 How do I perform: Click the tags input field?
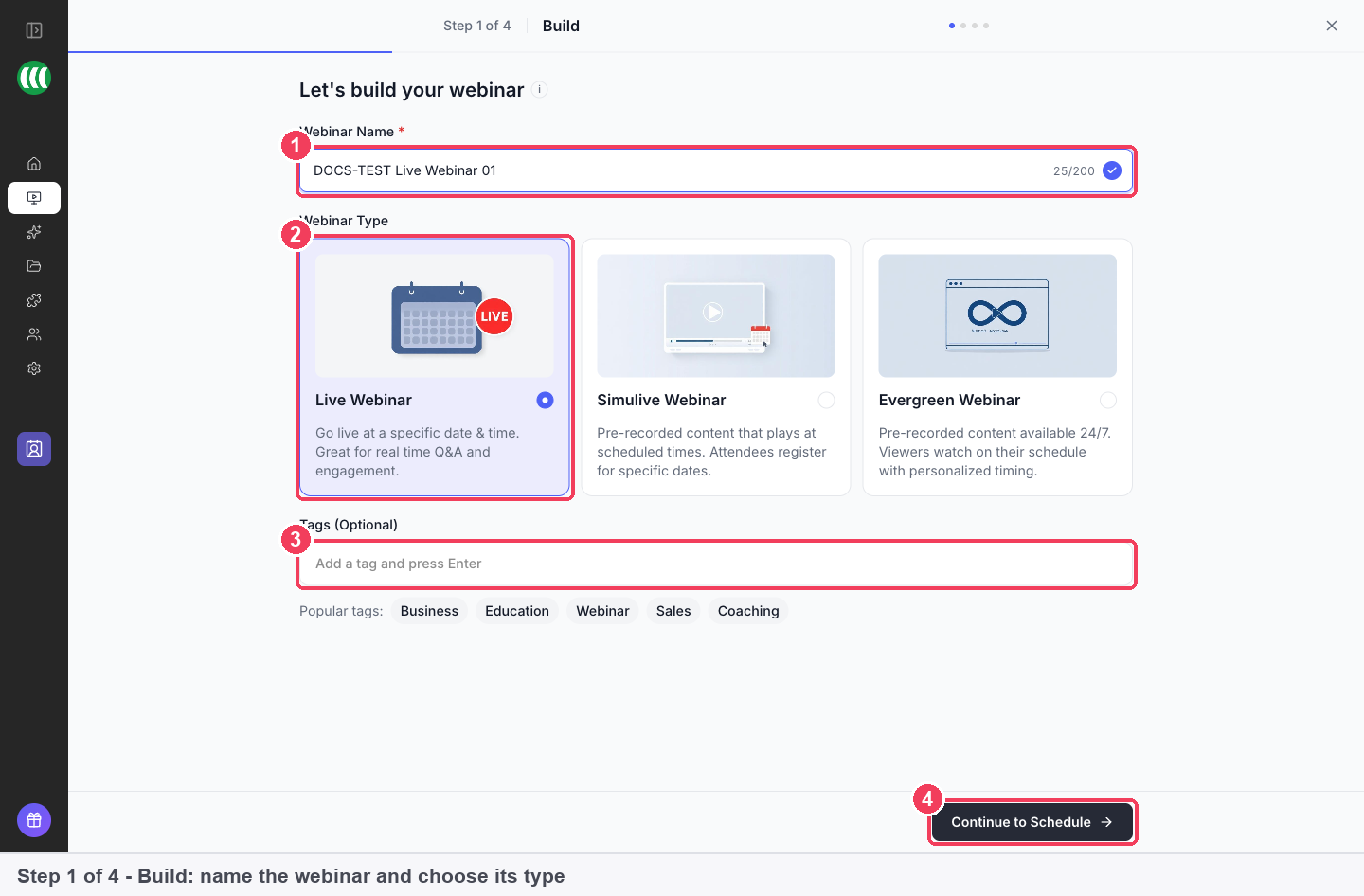click(716, 564)
